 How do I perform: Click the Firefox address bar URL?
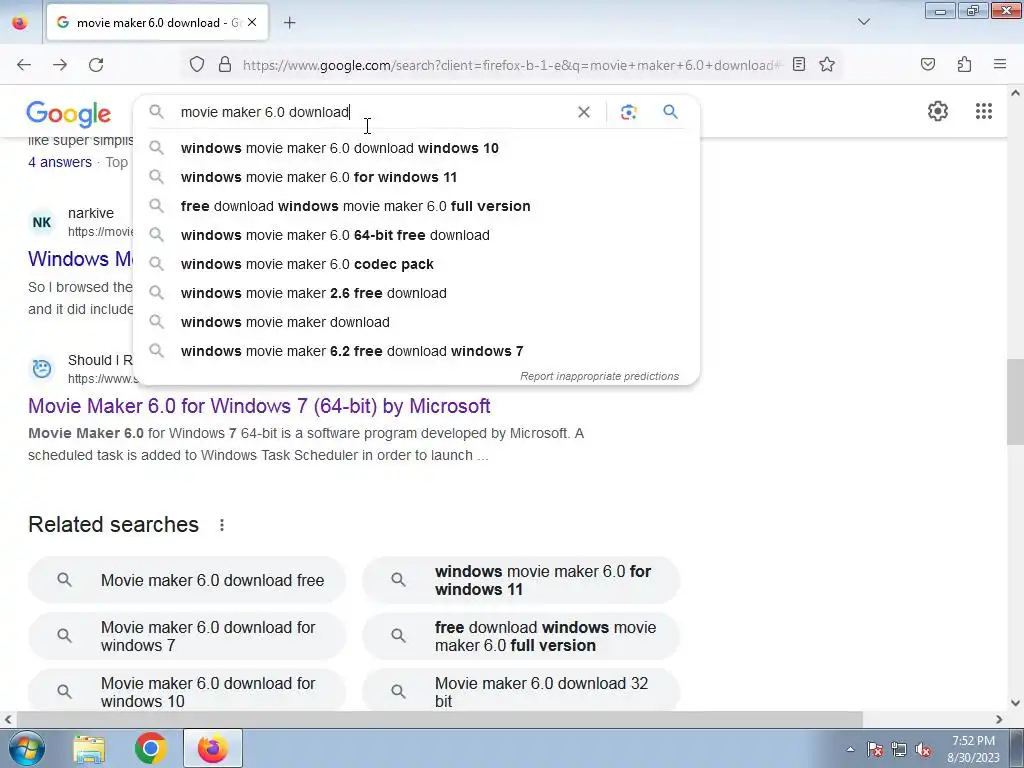(x=511, y=65)
